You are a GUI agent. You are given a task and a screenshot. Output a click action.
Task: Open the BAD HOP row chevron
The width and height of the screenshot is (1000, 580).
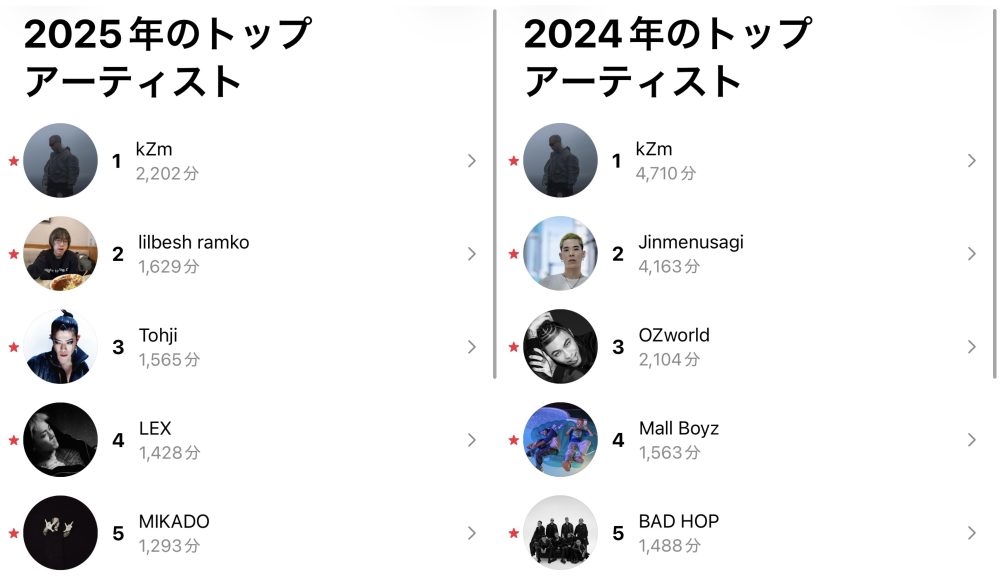(x=971, y=533)
